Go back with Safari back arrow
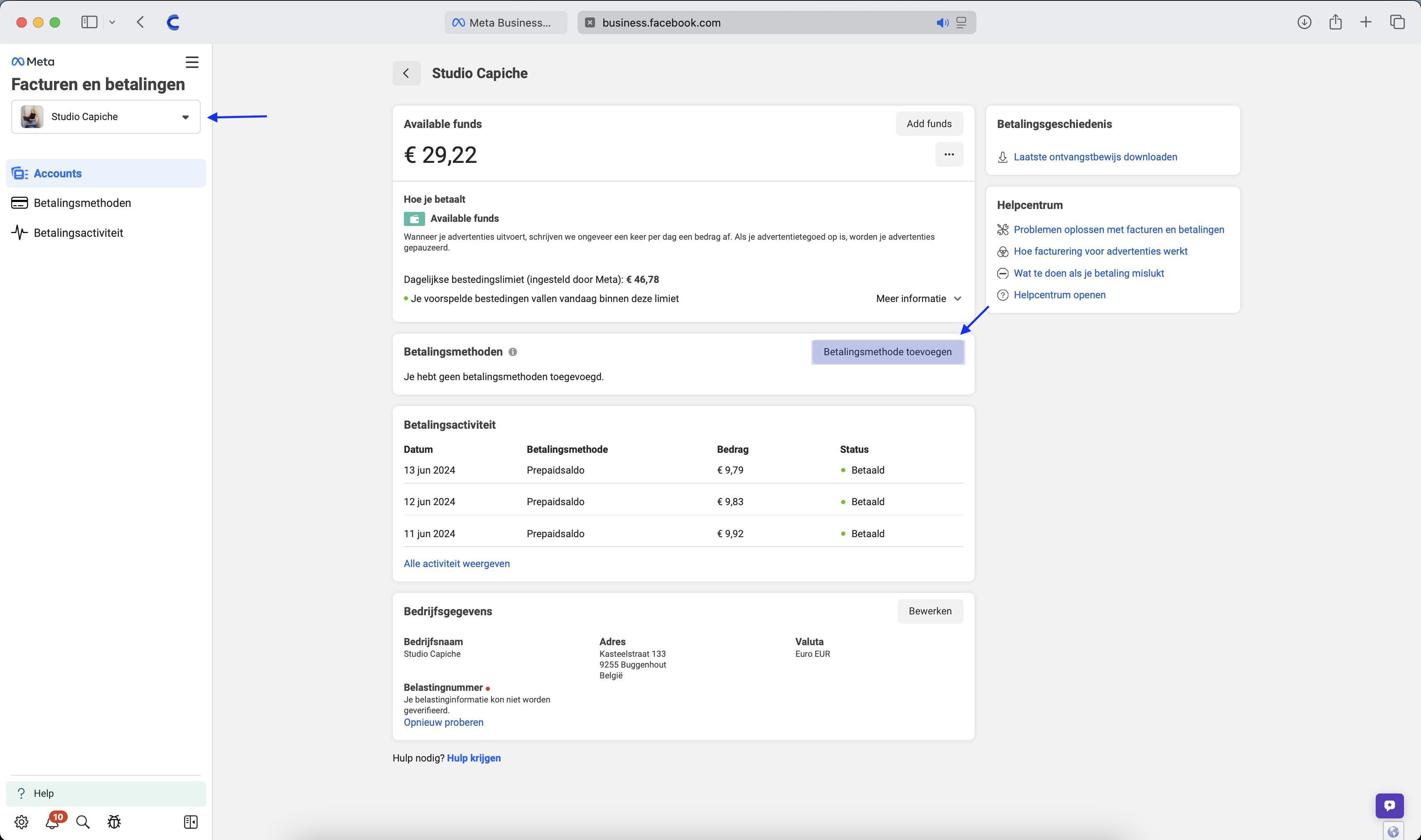Screen dimensions: 1421x840 pyautogui.click(x=140, y=23)
